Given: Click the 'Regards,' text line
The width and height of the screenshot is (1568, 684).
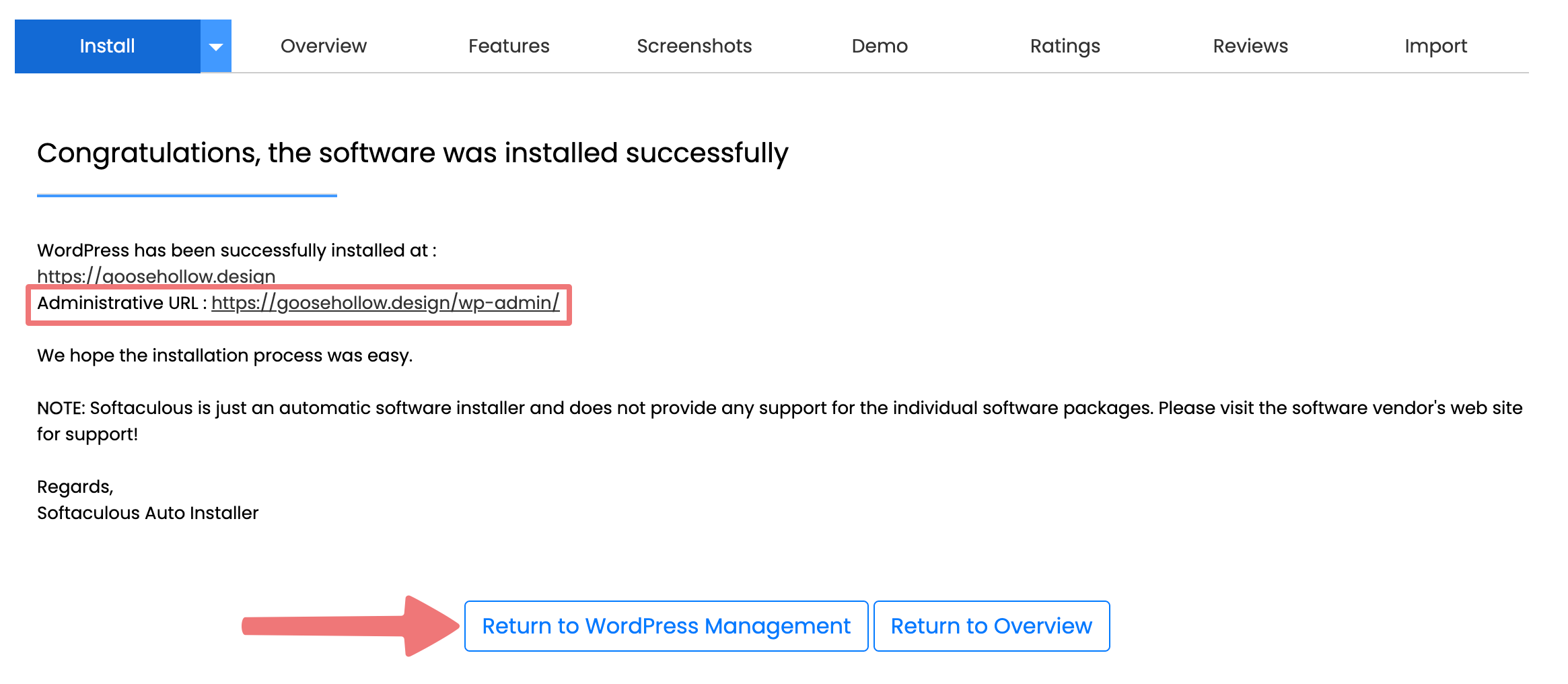Looking at the screenshot, I should click(75, 487).
